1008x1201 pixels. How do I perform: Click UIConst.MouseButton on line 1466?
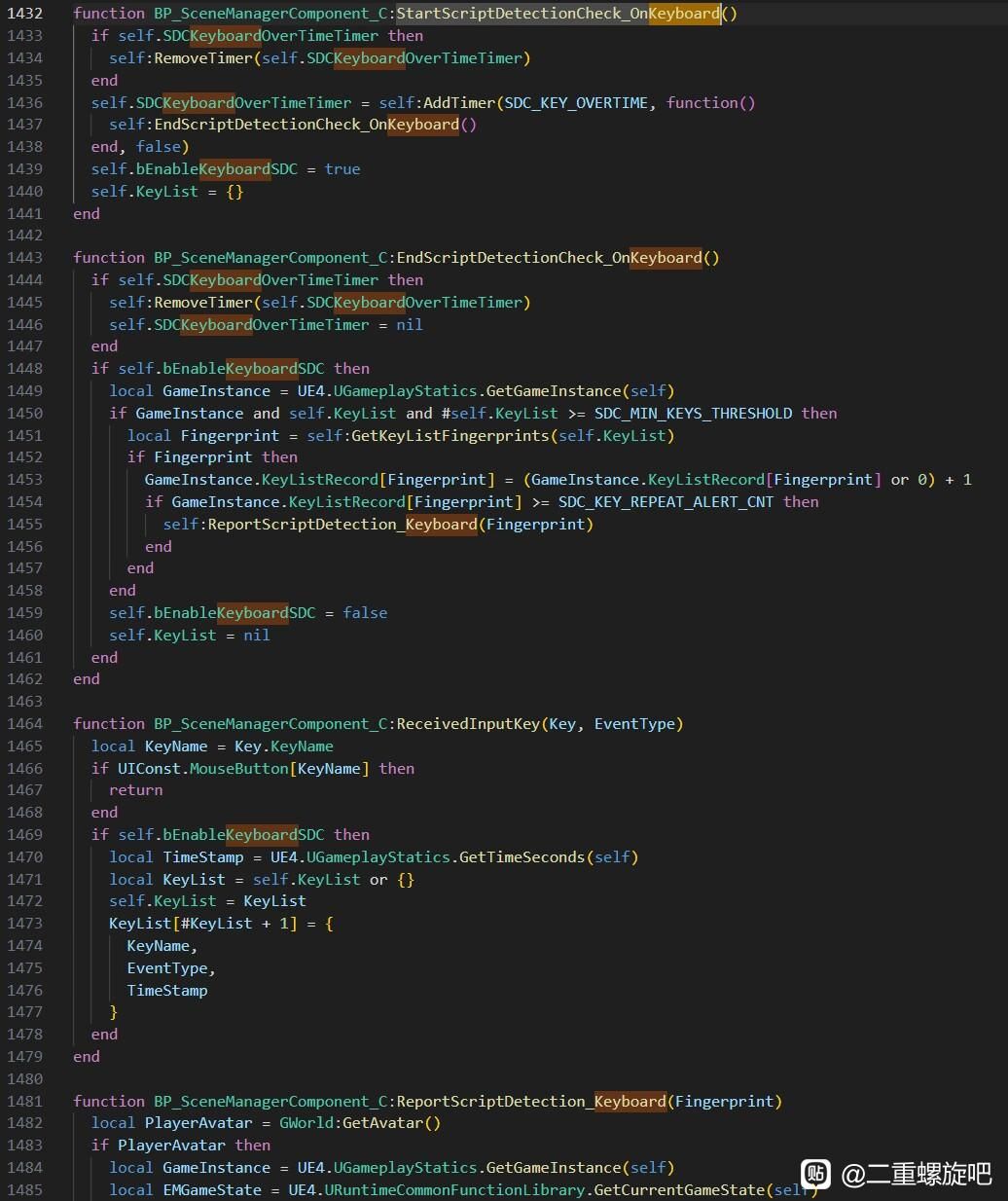coord(203,769)
